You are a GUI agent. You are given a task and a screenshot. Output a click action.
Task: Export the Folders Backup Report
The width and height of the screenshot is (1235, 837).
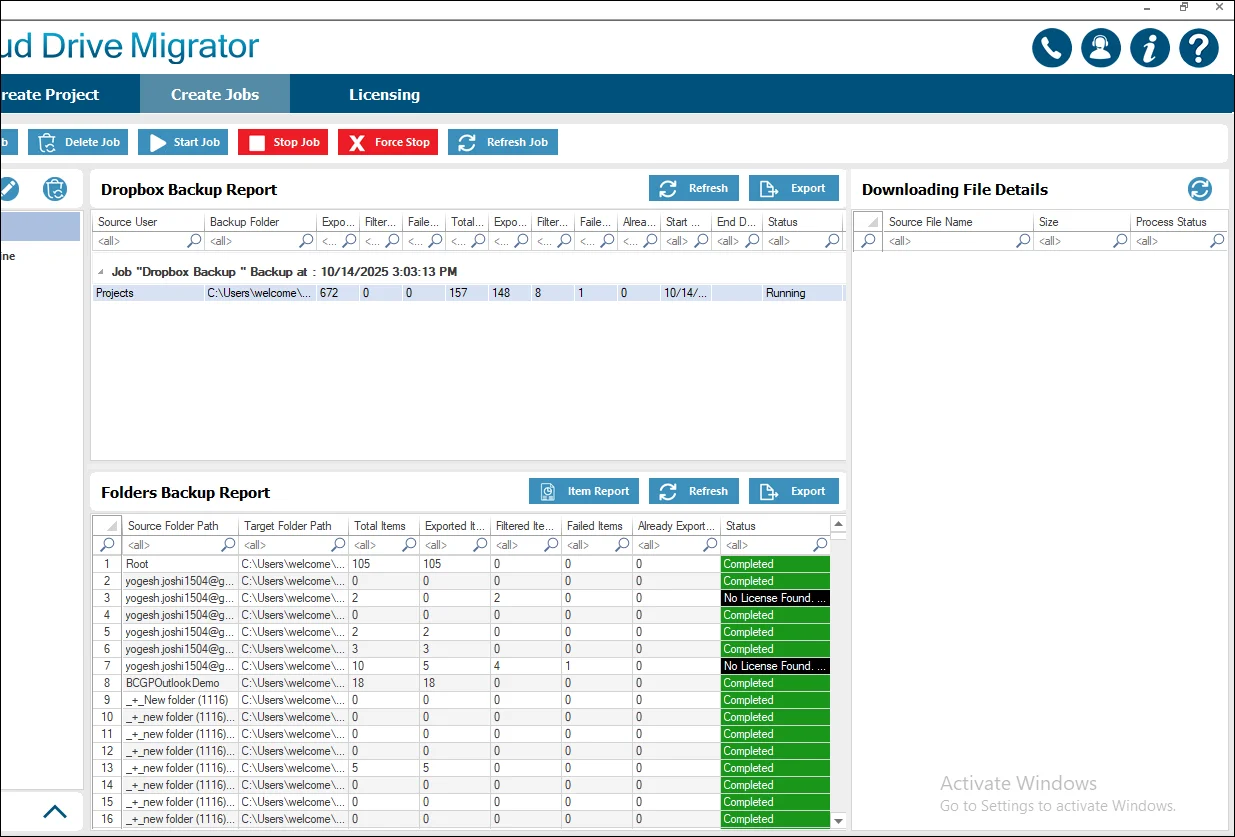(794, 491)
